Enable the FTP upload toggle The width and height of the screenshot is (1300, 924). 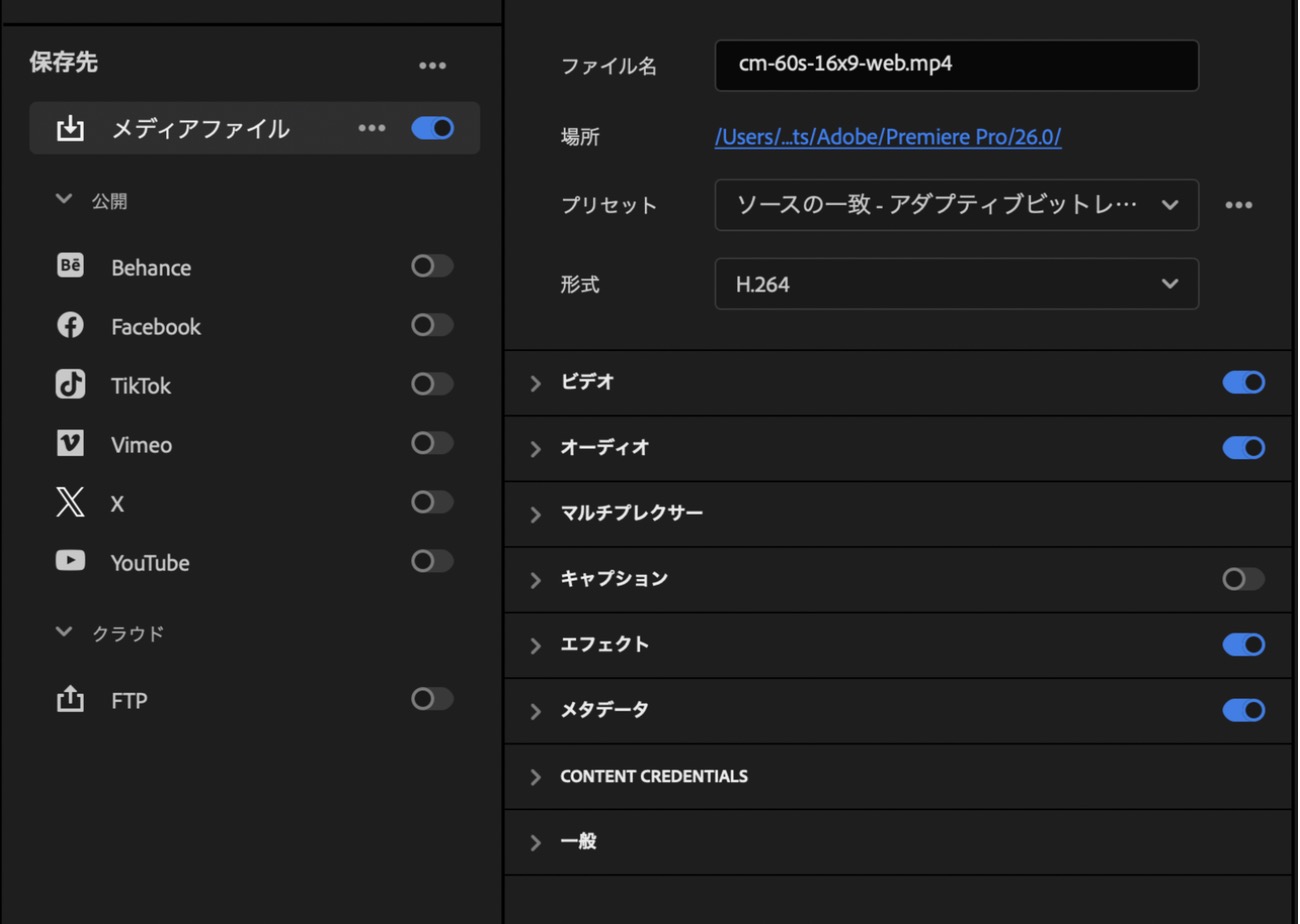[x=433, y=699]
